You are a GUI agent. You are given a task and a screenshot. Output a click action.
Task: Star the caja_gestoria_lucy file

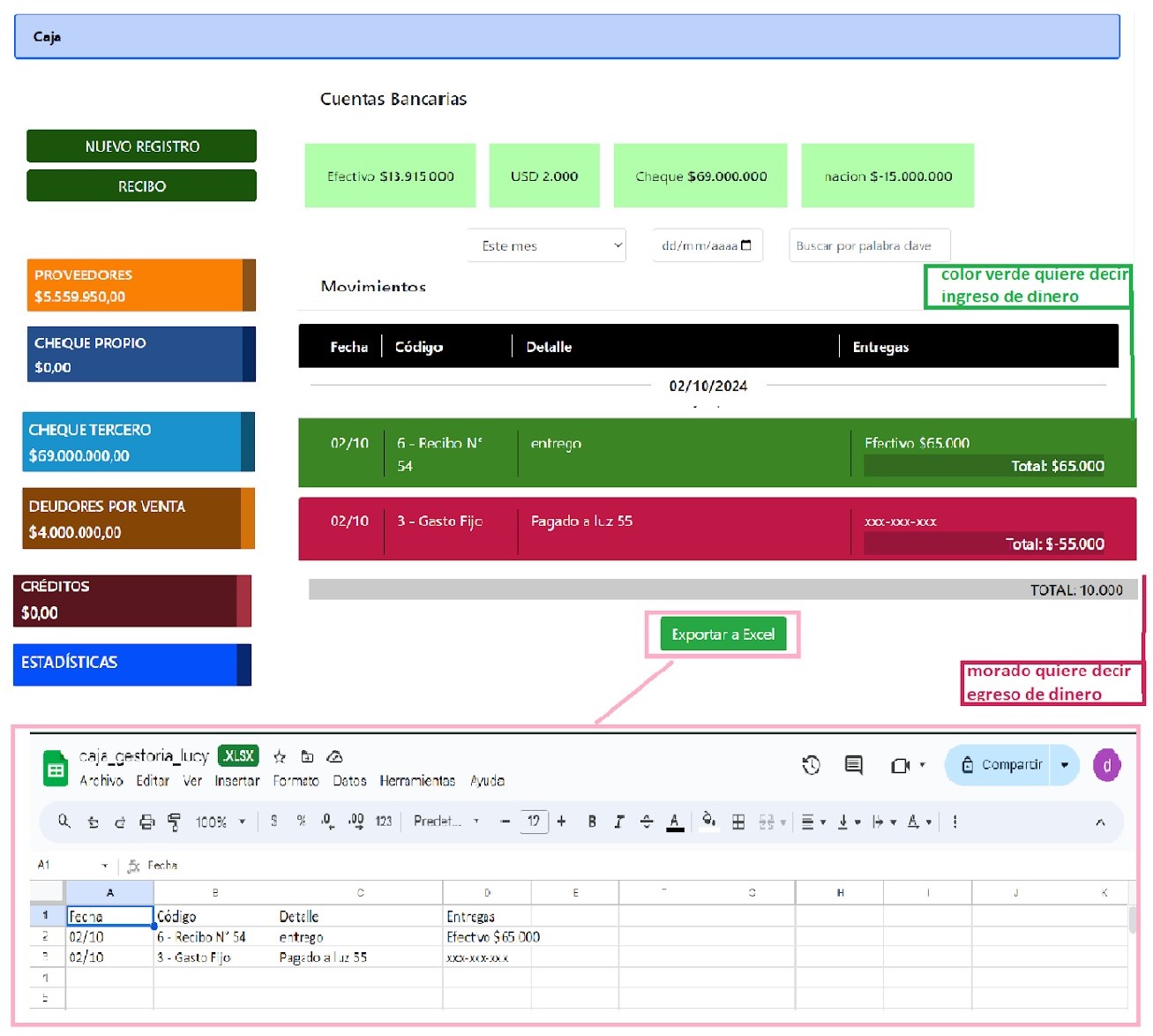pyautogui.click(x=280, y=756)
